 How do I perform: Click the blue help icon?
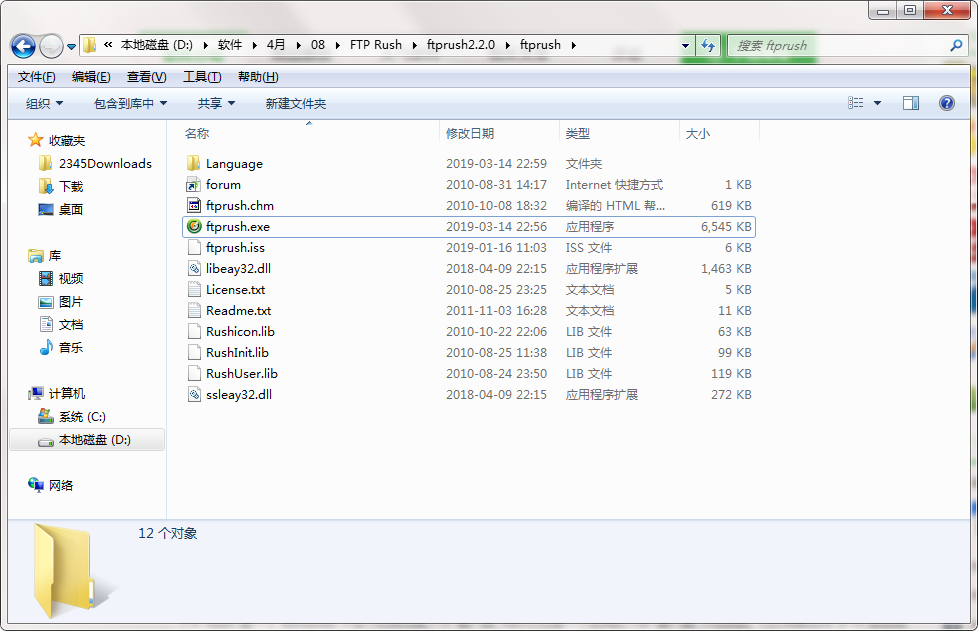click(947, 103)
